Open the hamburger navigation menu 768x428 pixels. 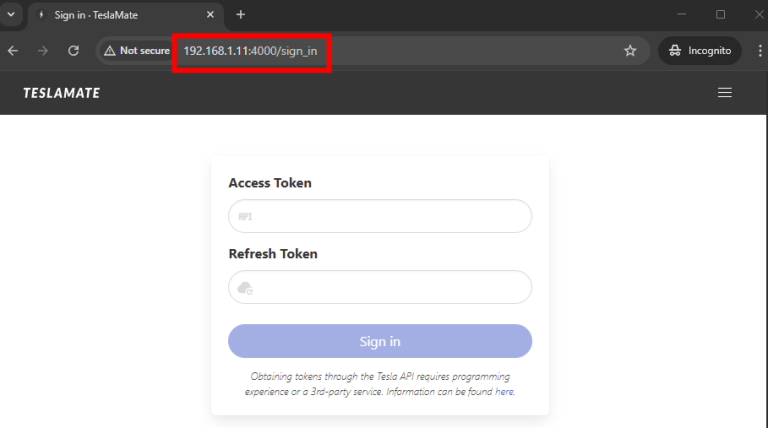725,93
